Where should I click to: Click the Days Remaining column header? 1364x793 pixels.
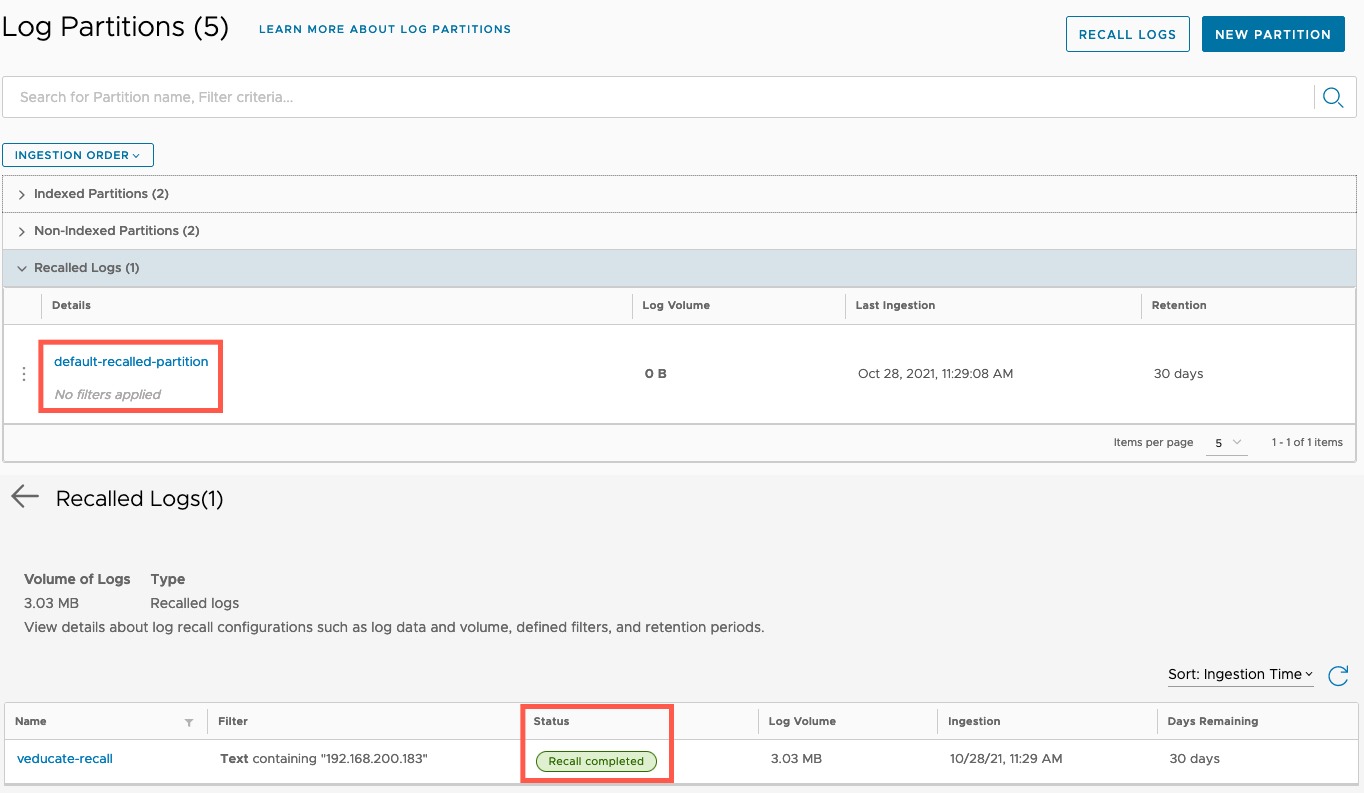click(x=1213, y=721)
